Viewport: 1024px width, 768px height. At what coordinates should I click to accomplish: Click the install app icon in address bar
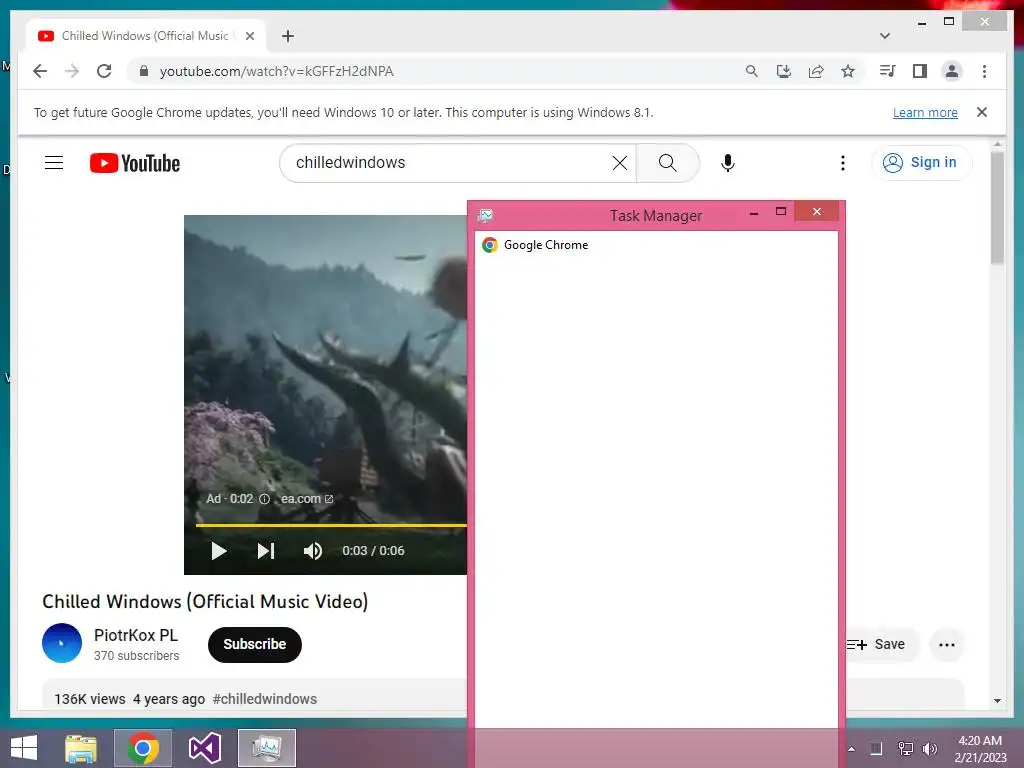[784, 71]
